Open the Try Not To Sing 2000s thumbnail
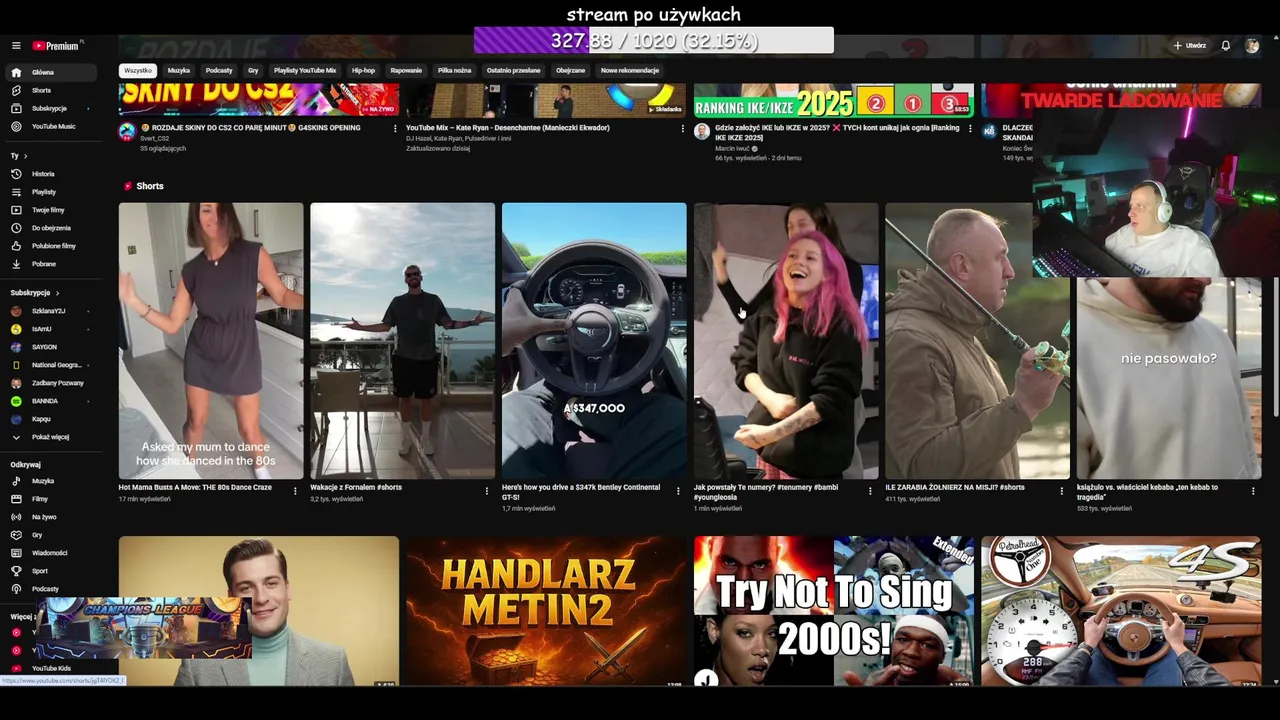This screenshot has width=1280, height=720. 834,611
